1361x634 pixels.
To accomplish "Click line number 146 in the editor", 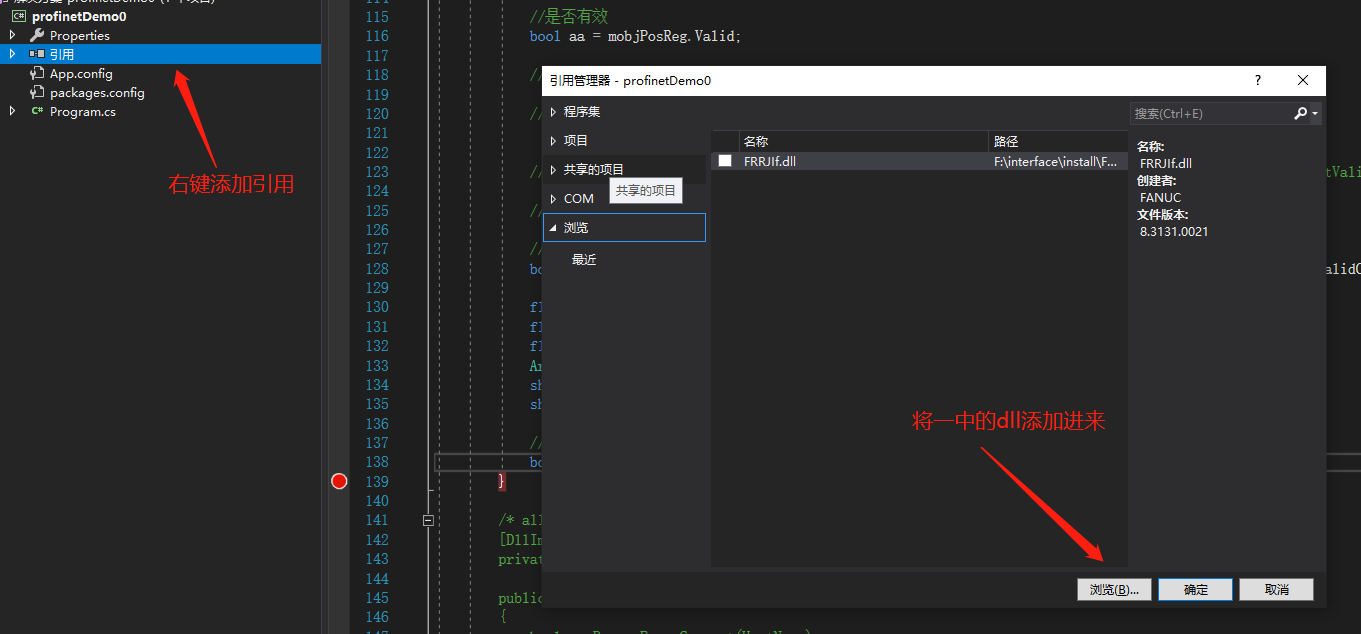I will (x=377, y=617).
